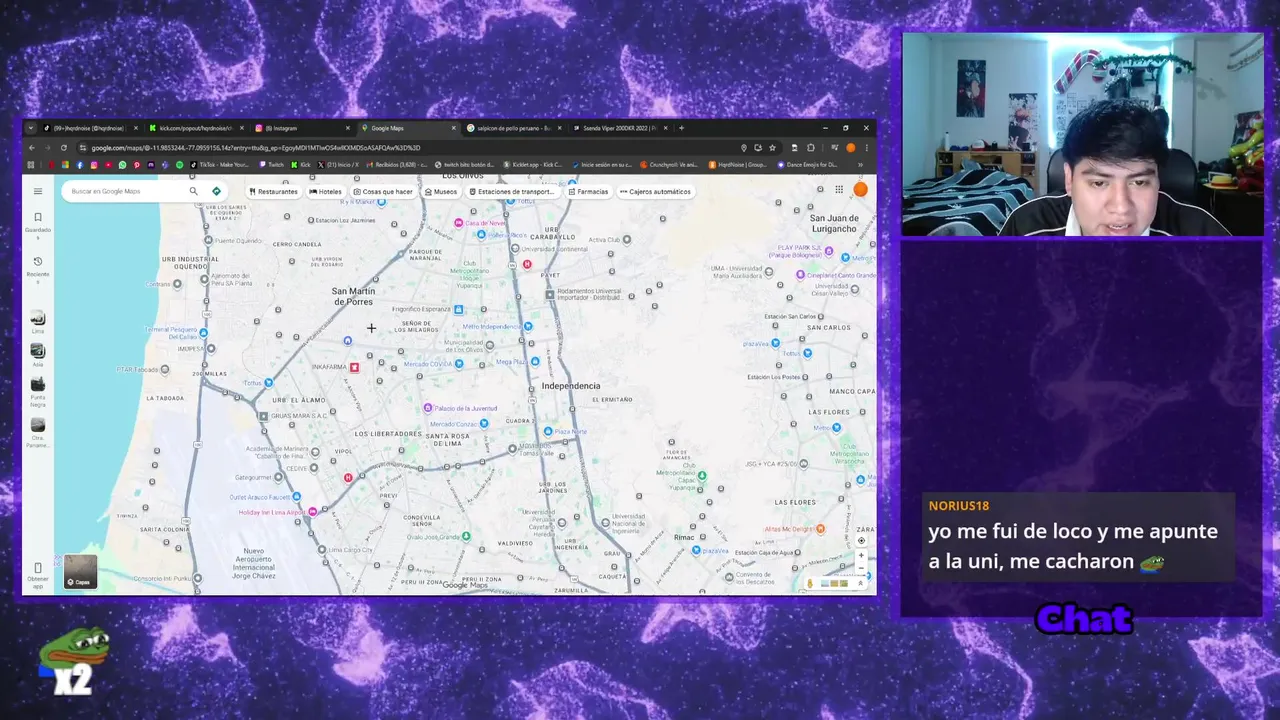The height and width of the screenshot is (720, 1280).
Task: Click the Mega Plaza shopping marker
Action: click(x=535, y=361)
